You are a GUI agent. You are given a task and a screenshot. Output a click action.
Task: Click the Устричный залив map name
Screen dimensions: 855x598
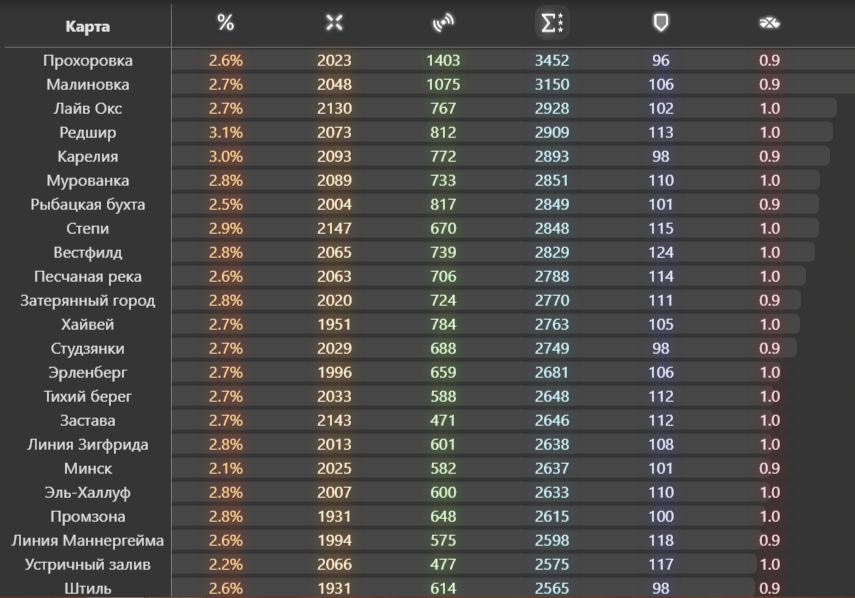[x=88, y=565]
